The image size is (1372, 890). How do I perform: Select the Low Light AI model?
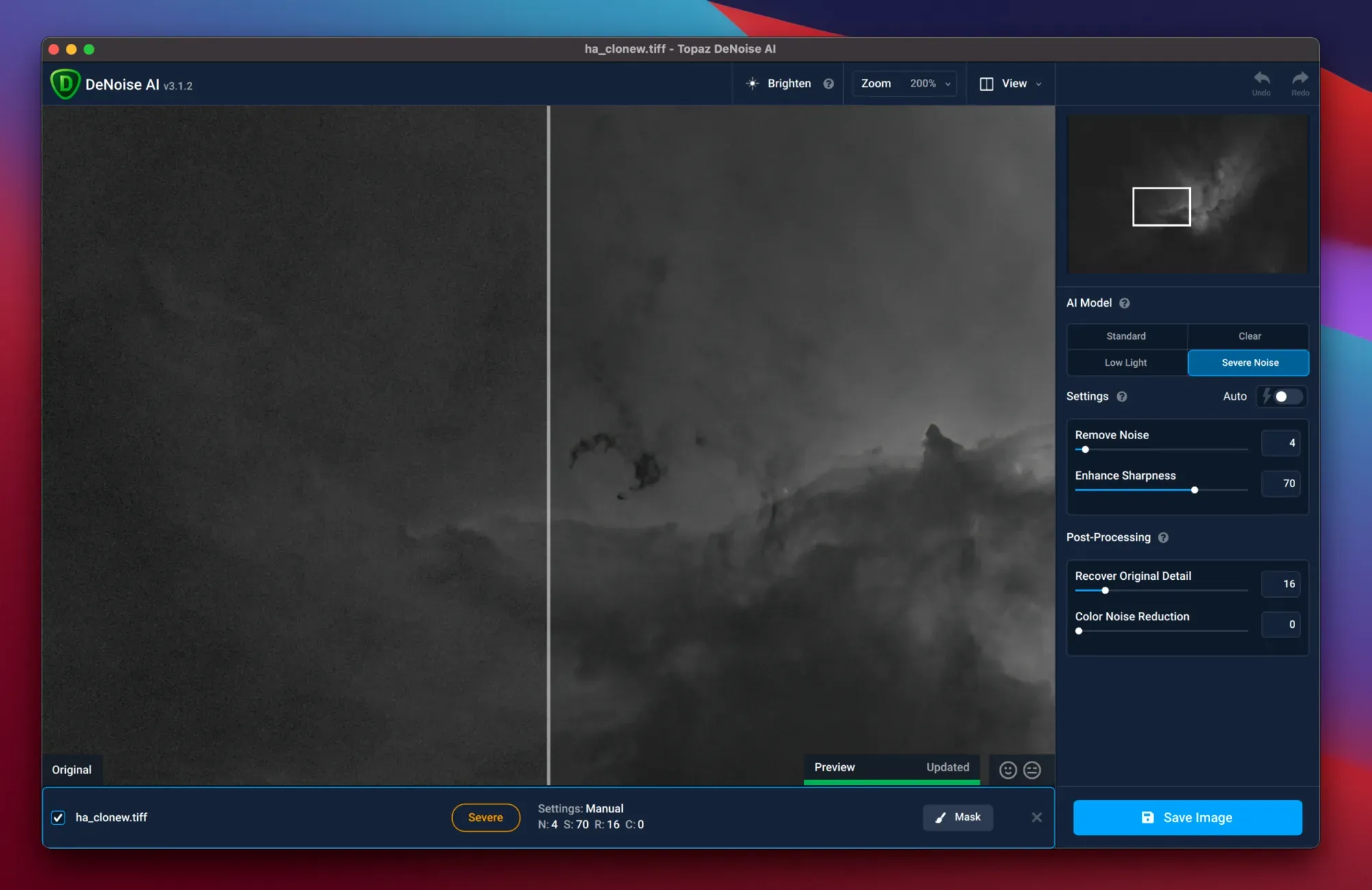tap(1126, 362)
